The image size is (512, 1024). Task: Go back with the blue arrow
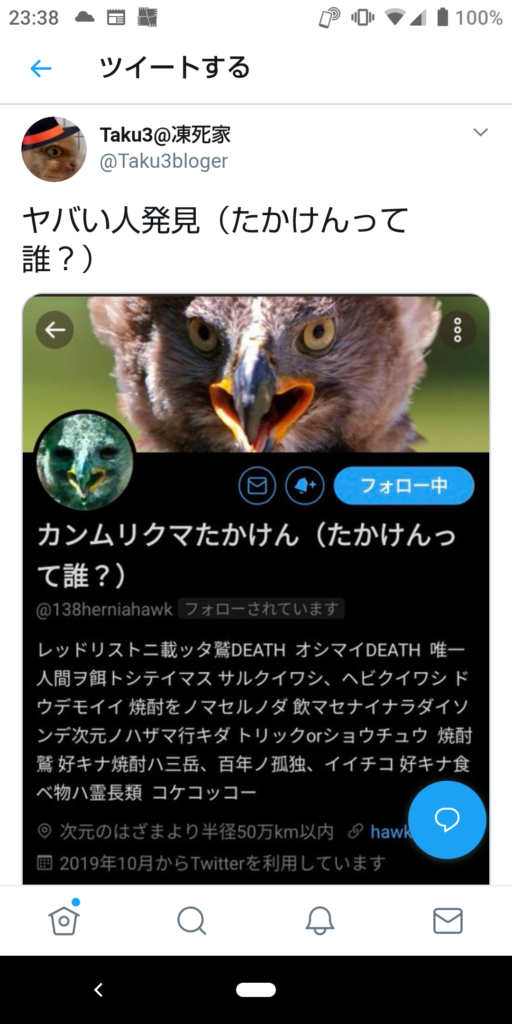pos(41,69)
